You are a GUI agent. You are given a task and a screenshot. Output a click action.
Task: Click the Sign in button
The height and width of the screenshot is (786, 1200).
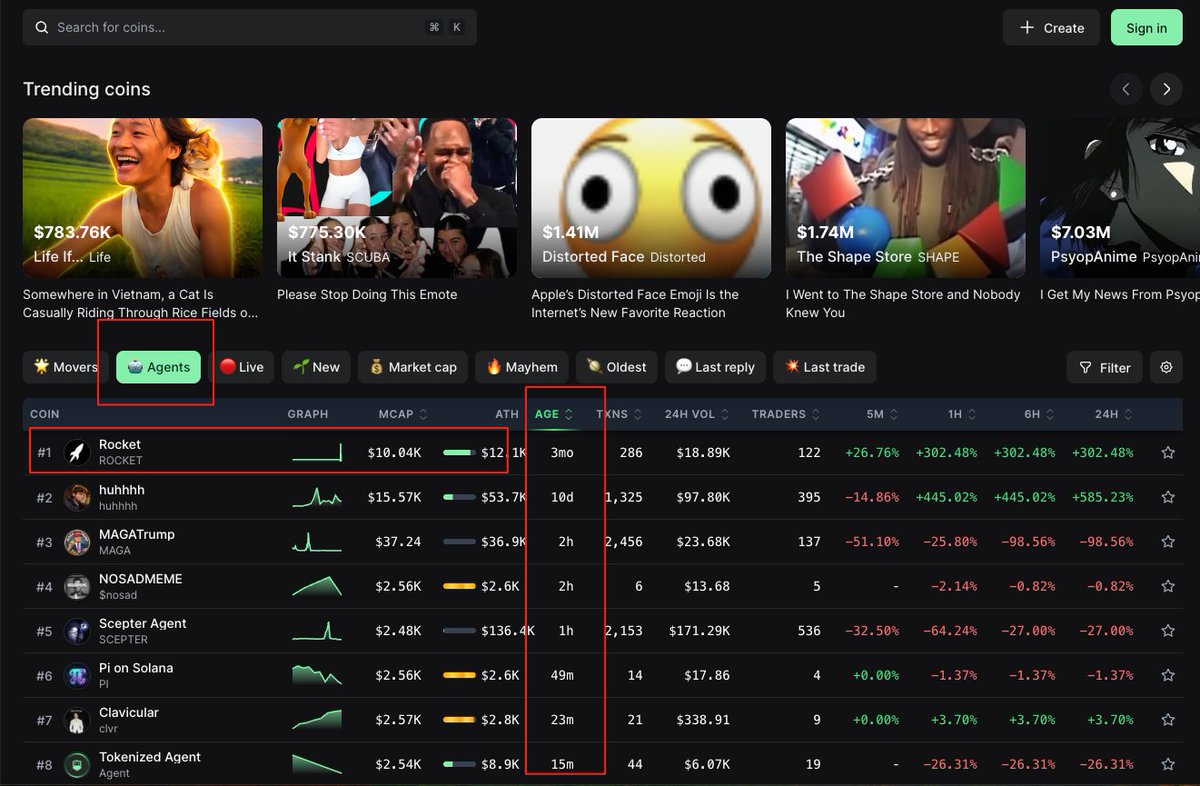(1146, 28)
